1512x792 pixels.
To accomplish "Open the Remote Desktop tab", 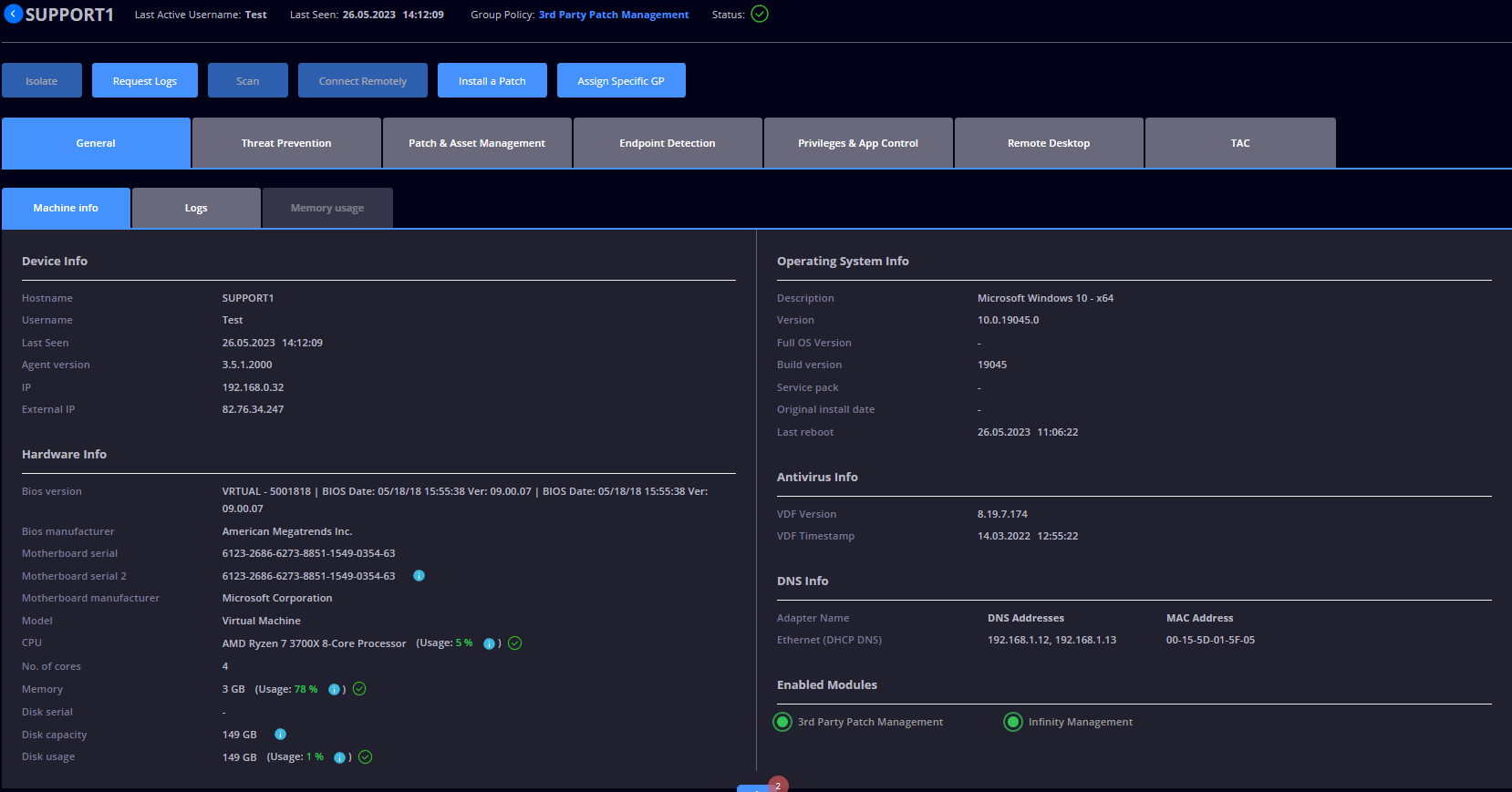I will [1049, 143].
